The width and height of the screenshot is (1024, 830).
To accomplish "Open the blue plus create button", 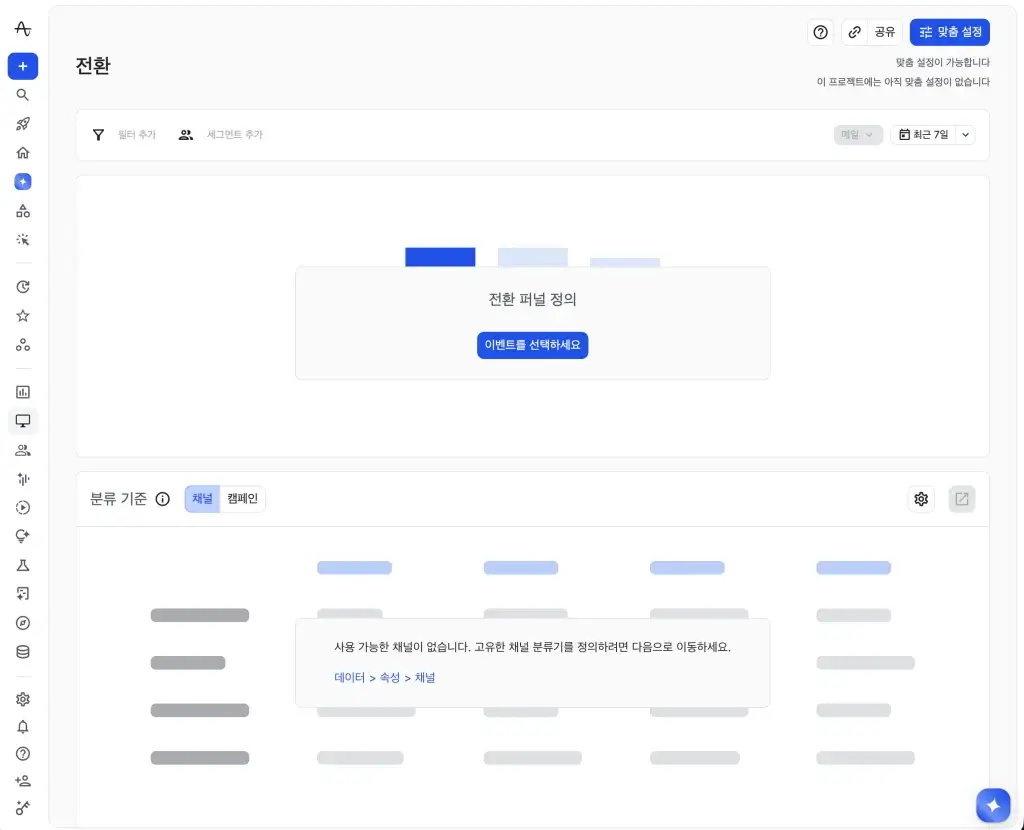I will 23,66.
